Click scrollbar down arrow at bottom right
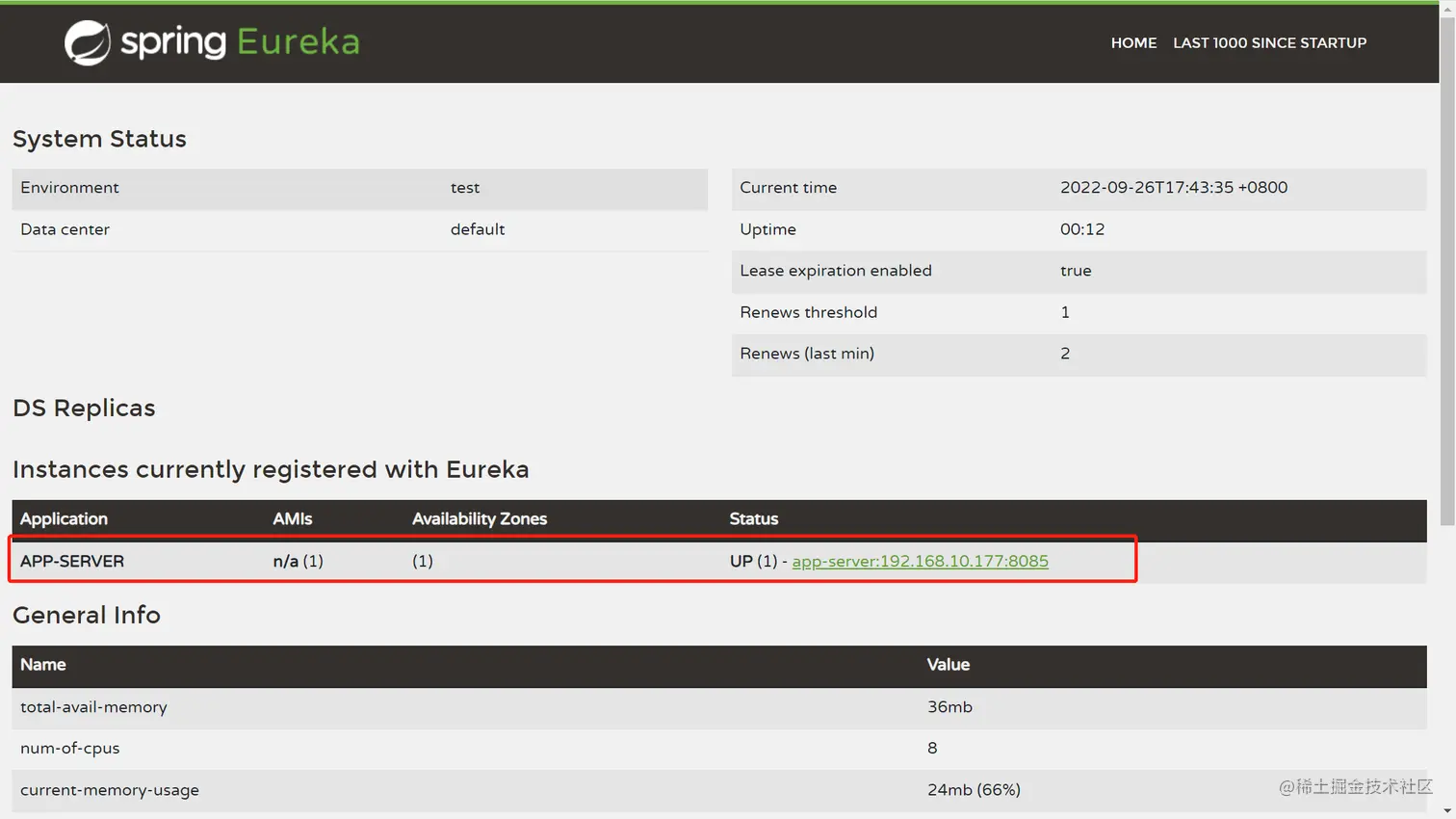This screenshot has width=1456, height=819. click(1447, 811)
